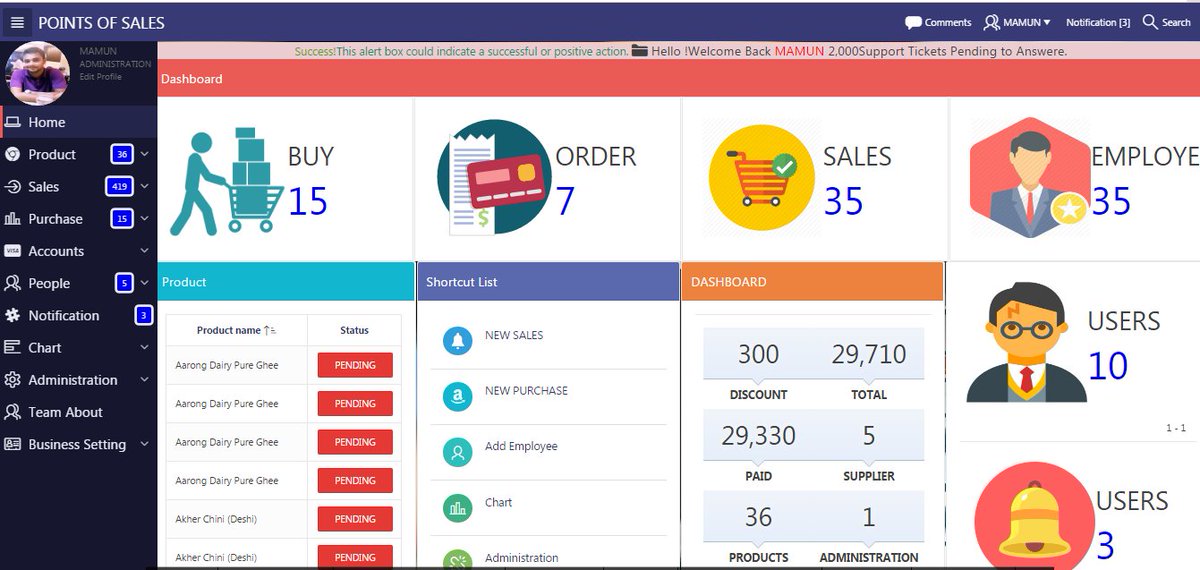Click the USERS avatar with glasses

click(1026, 342)
